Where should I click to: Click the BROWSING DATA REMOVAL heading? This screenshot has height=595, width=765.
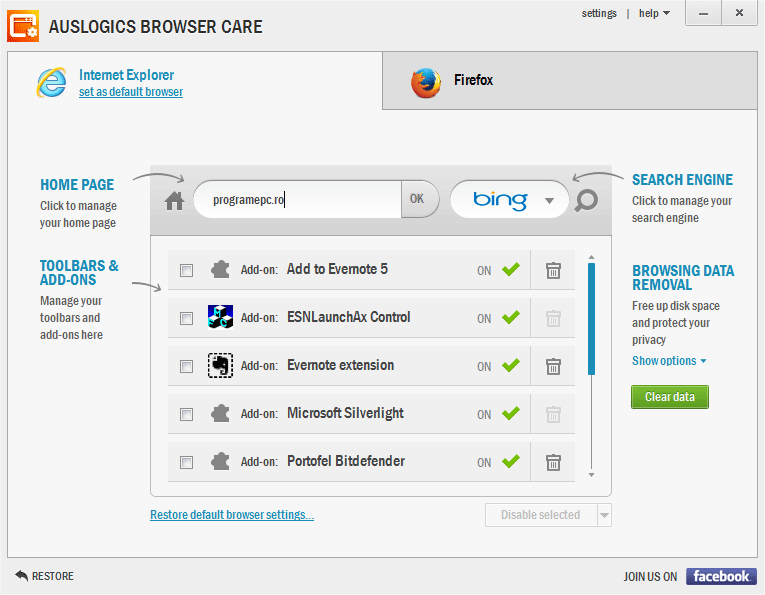pyautogui.click(x=683, y=278)
